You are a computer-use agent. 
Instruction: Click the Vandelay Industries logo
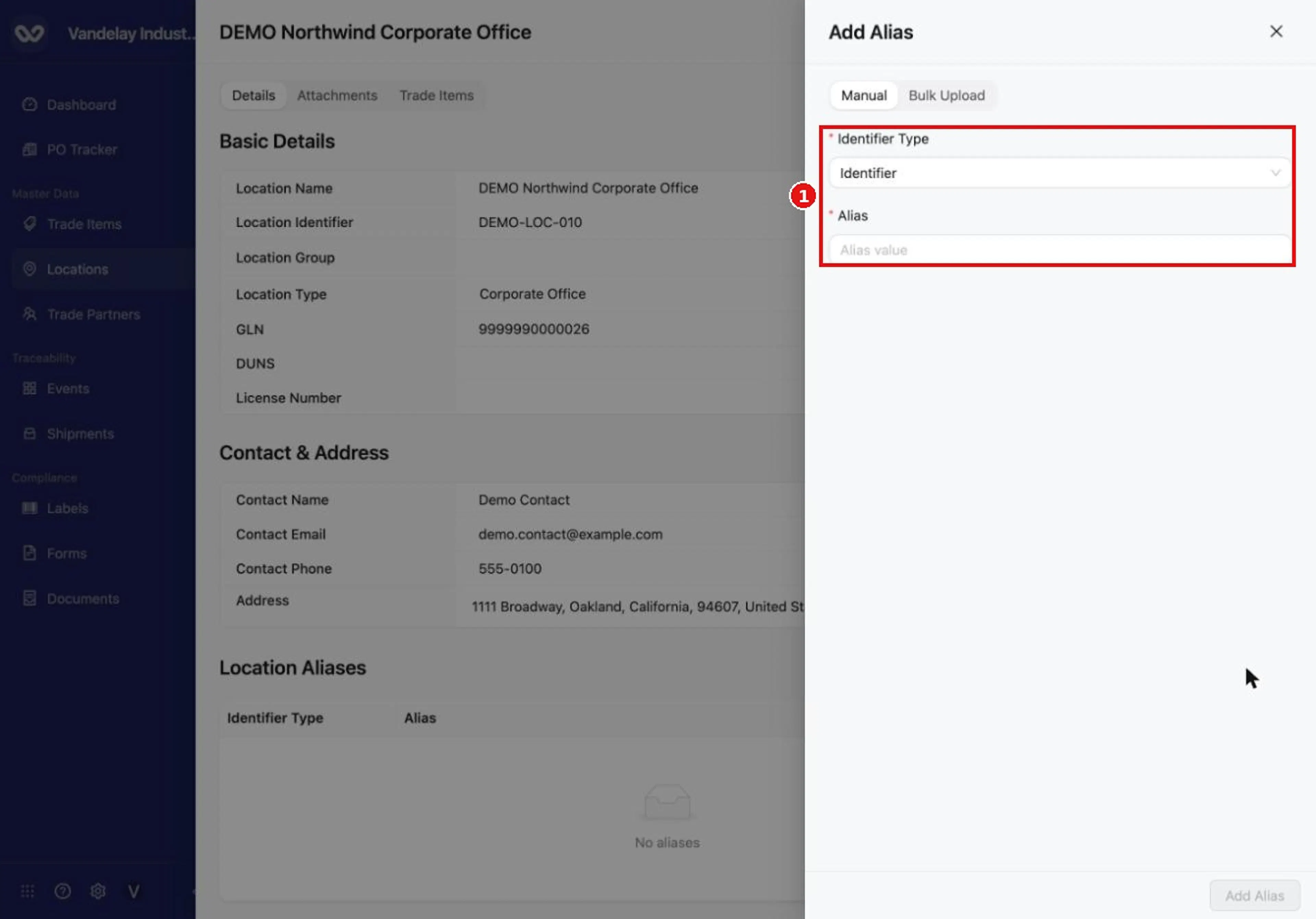point(29,33)
